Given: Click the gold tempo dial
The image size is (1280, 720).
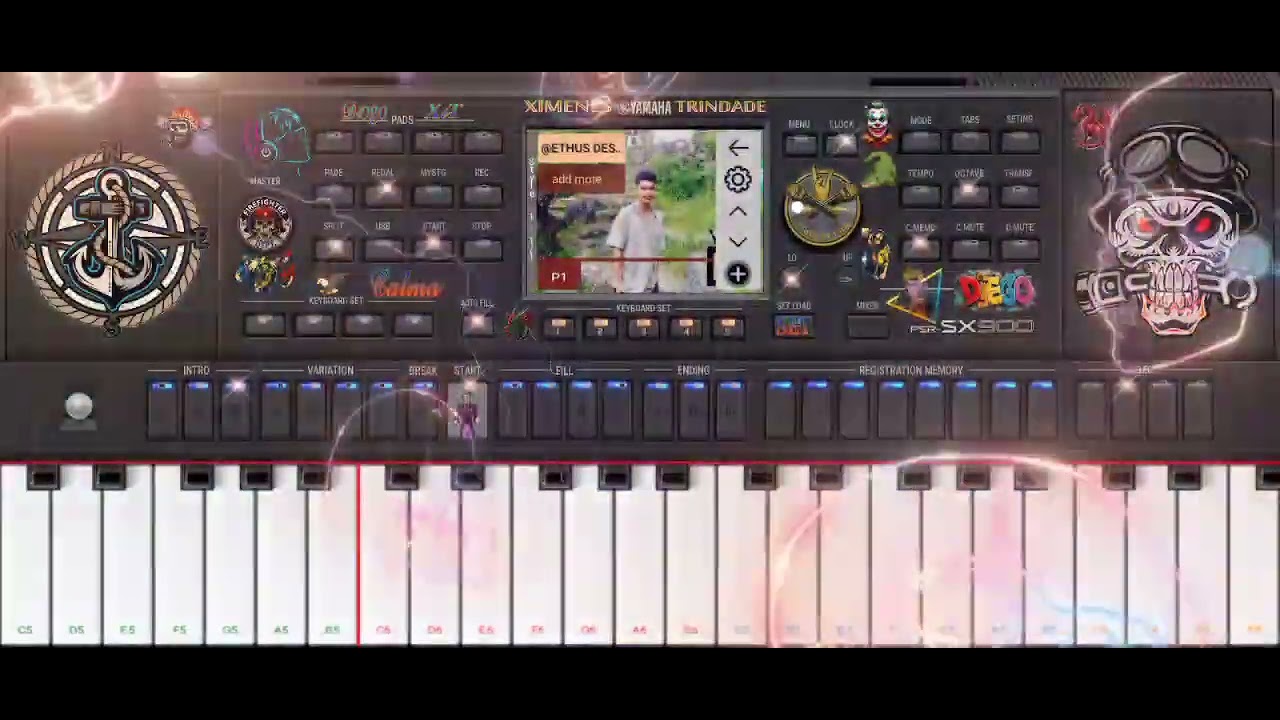Looking at the screenshot, I should (822, 209).
